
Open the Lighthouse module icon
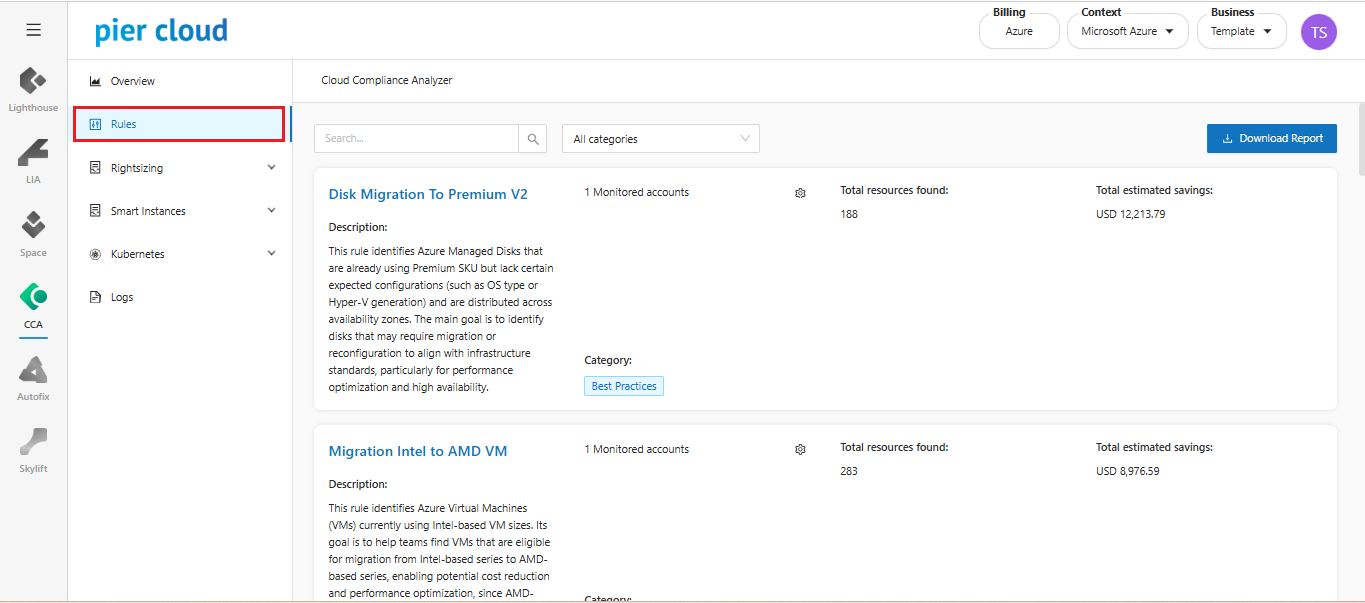tap(33, 81)
